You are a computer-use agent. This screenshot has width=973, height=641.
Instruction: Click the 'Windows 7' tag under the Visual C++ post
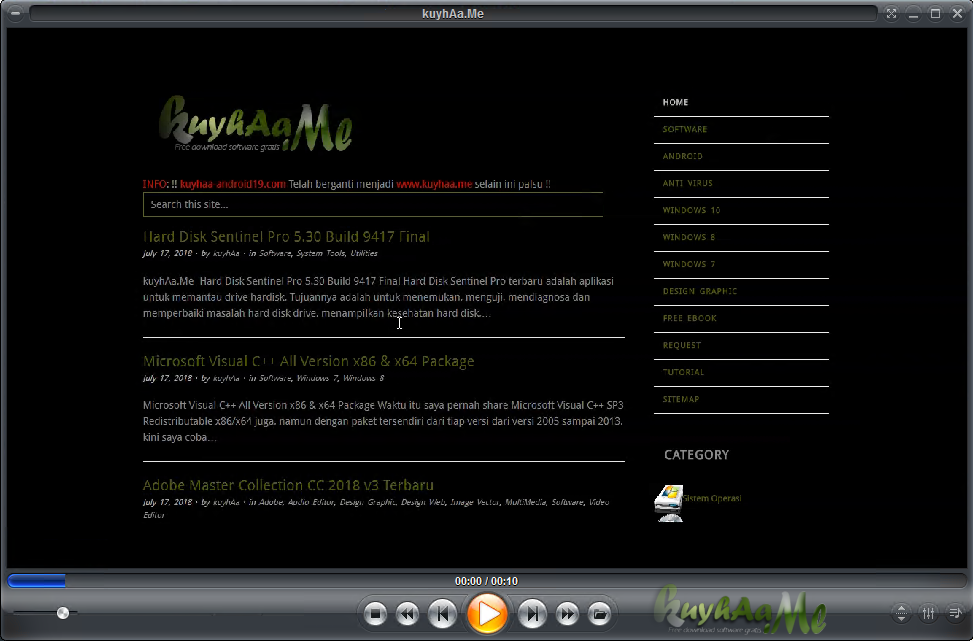point(317,378)
